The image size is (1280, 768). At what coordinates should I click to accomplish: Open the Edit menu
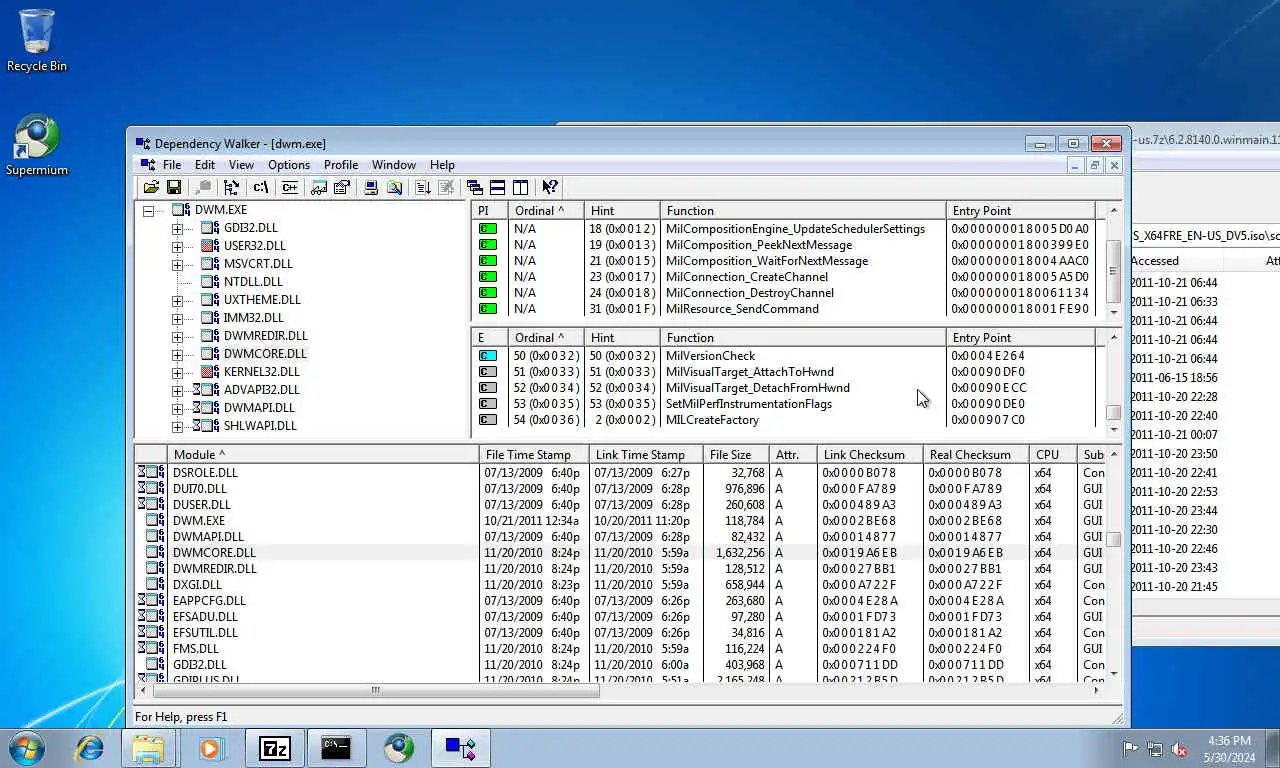pyautogui.click(x=205, y=165)
